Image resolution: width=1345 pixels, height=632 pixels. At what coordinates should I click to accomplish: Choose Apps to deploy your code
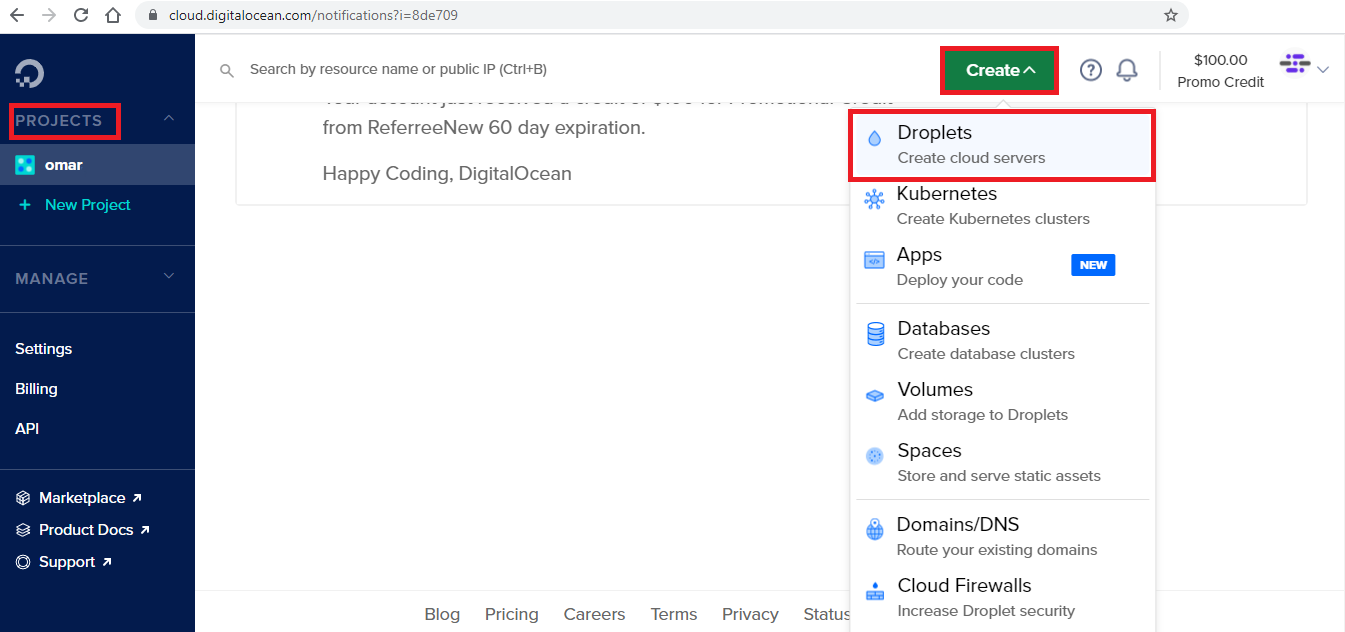[x=1002, y=267]
